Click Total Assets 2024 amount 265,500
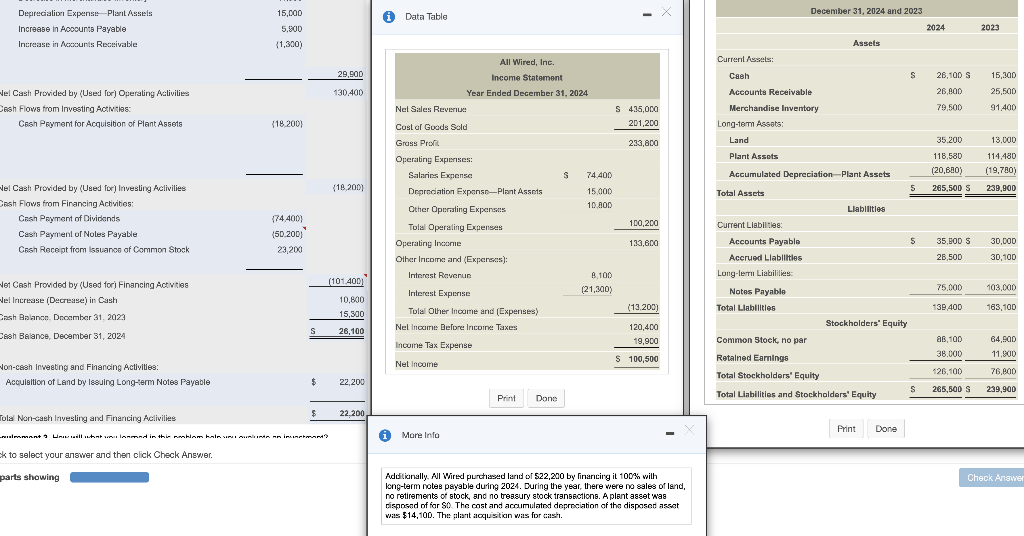 (x=947, y=188)
